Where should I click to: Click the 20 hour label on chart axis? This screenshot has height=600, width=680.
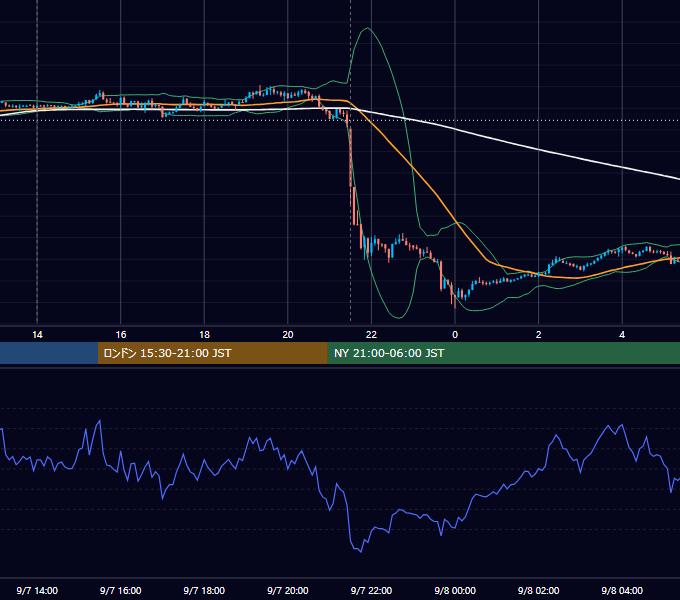click(x=288, y=335)
